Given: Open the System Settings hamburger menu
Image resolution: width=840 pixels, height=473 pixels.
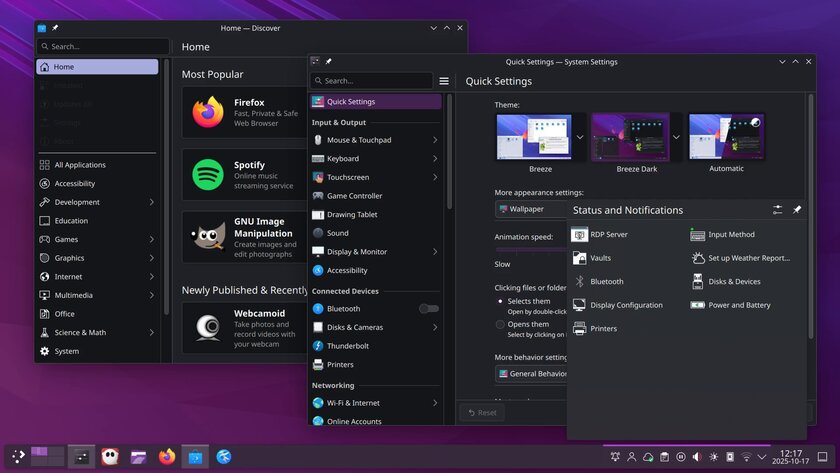Looking at the screenshot, I should click(x=444, y=81).
